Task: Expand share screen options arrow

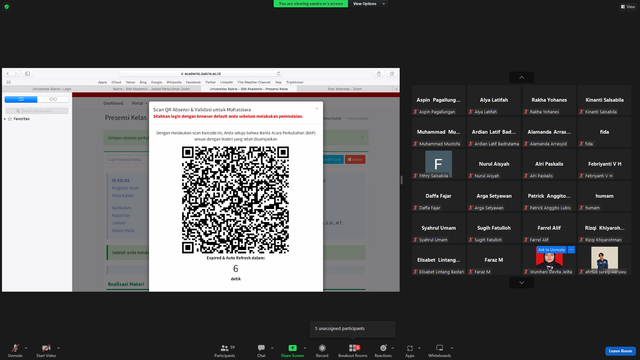Action: 305,348
